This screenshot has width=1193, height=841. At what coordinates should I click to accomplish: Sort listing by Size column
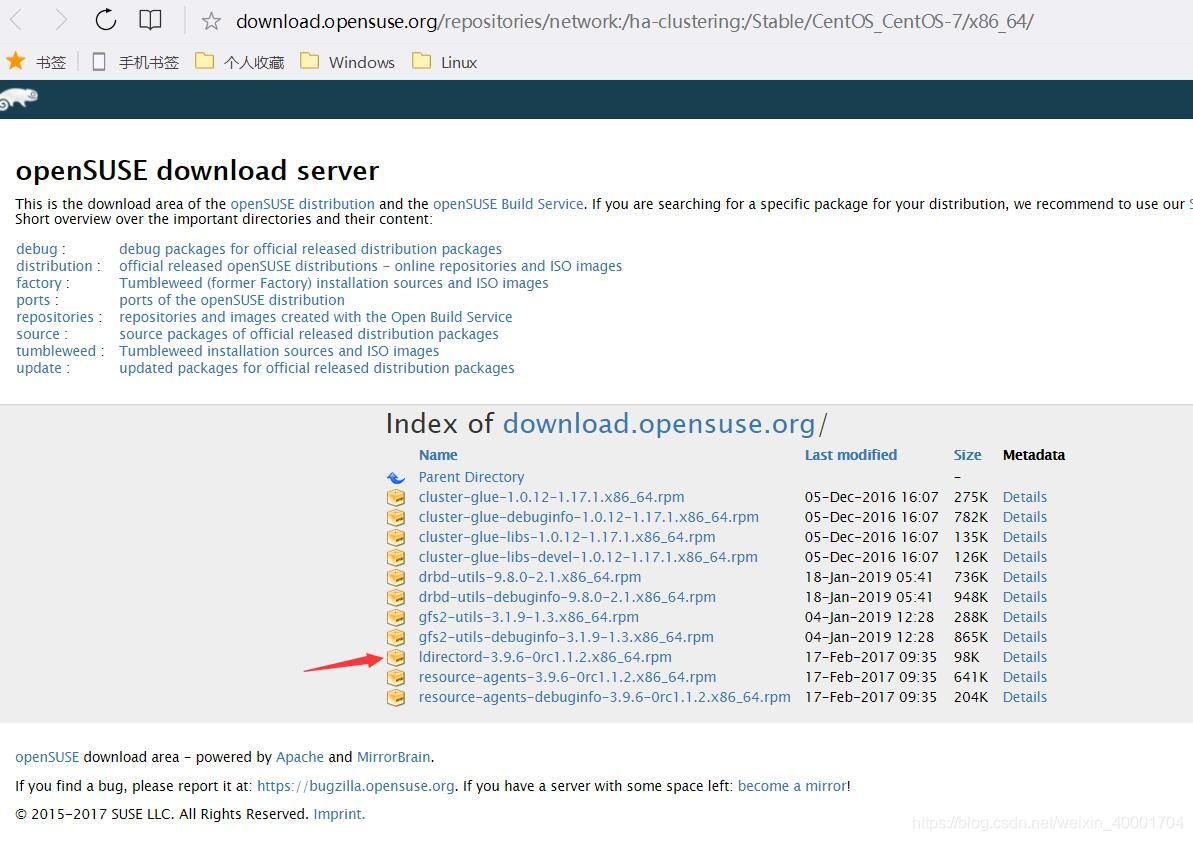967,455
